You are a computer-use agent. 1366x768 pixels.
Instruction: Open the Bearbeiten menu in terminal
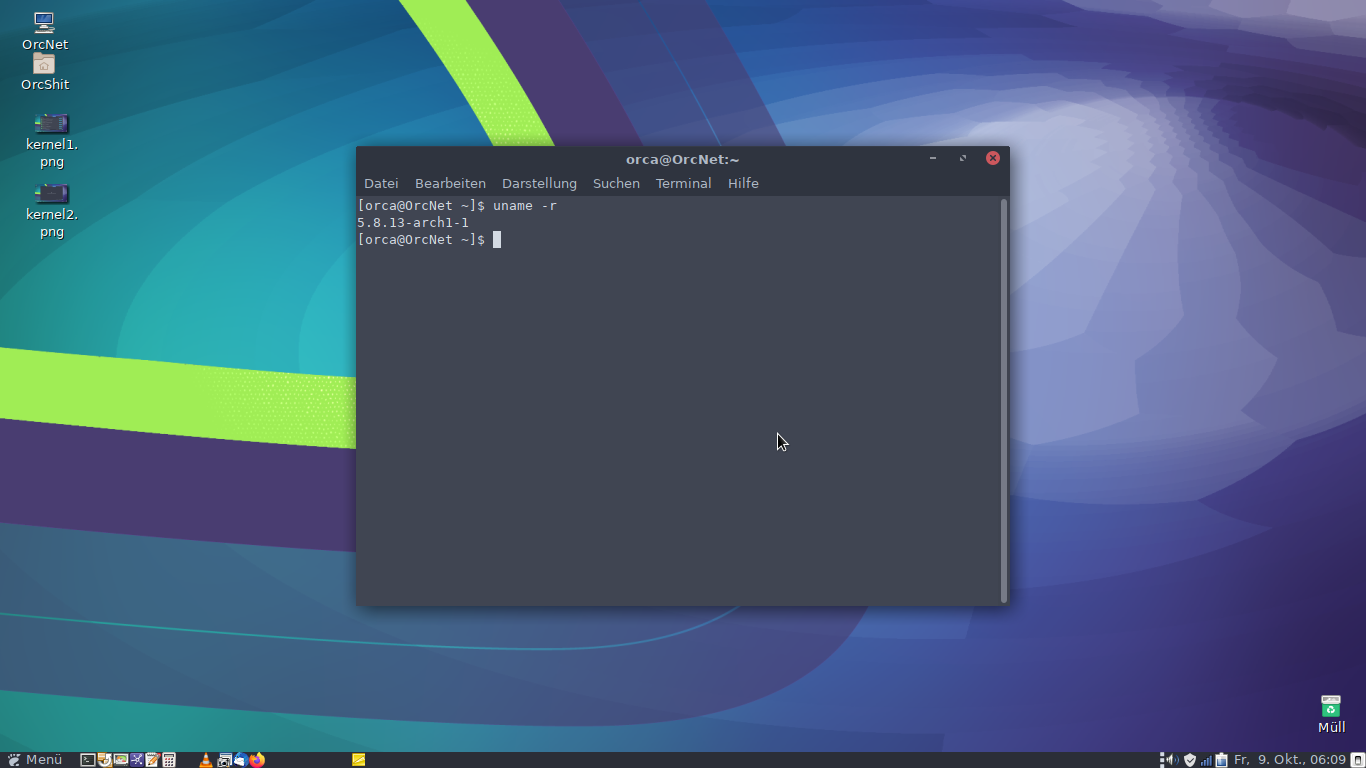tap(450, 183)
